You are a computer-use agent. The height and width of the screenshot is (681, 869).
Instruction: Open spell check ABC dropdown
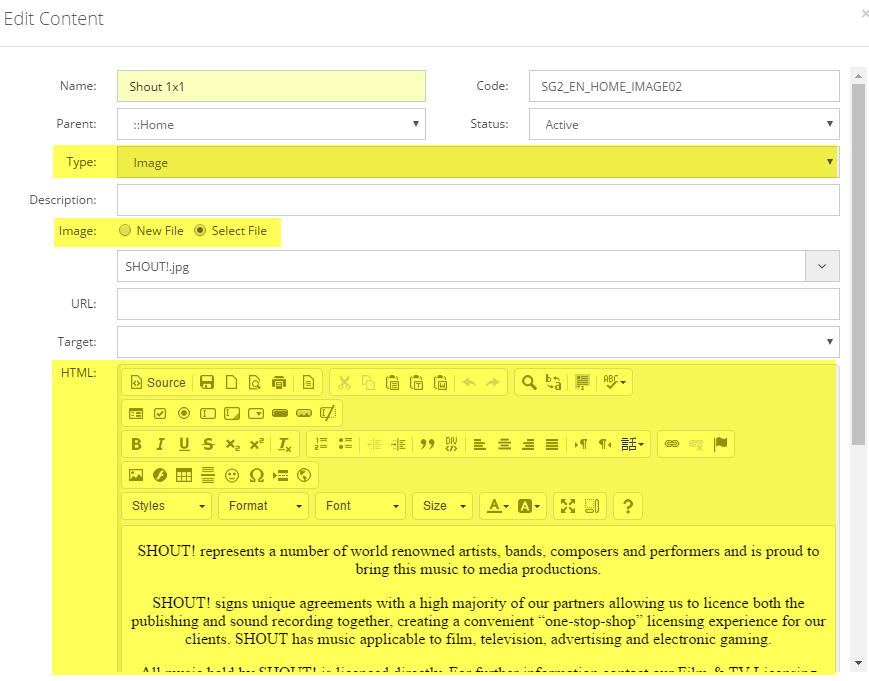pyautogui.click(x=615, y=382)
